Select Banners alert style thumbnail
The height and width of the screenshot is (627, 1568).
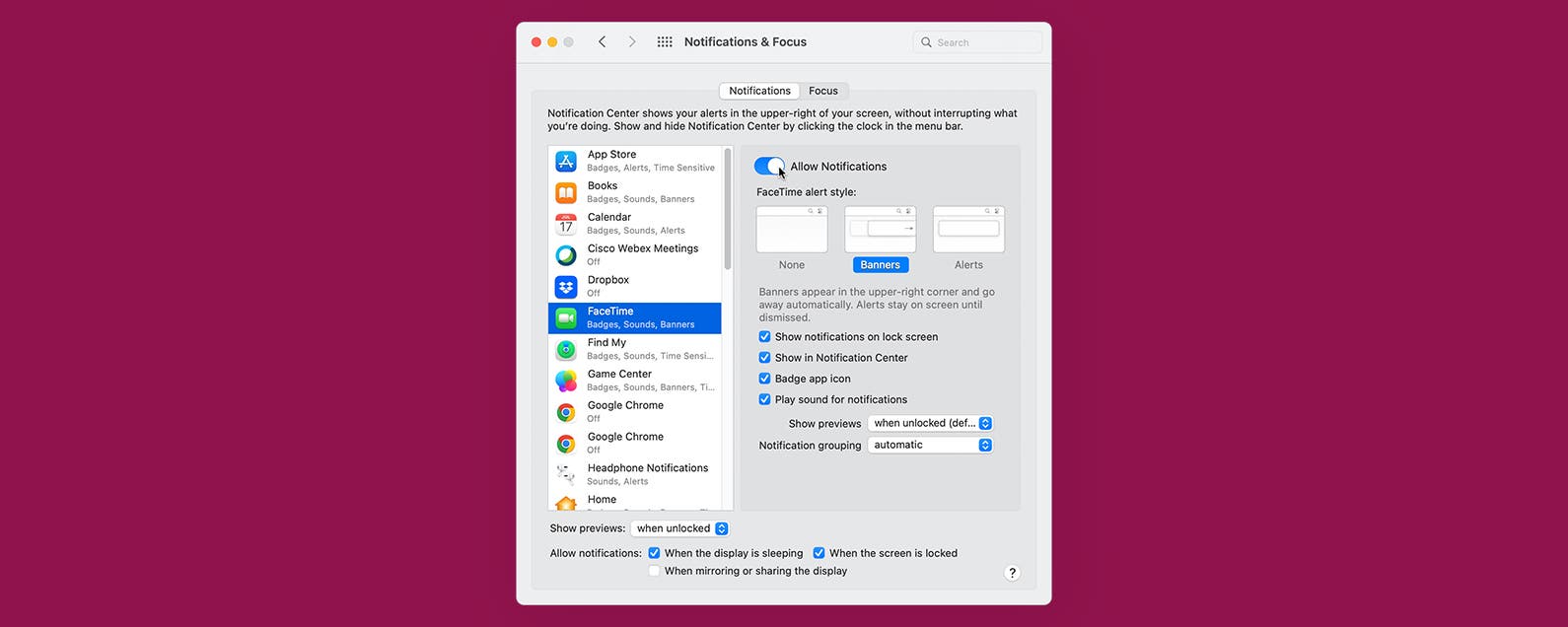click(881, 230)
